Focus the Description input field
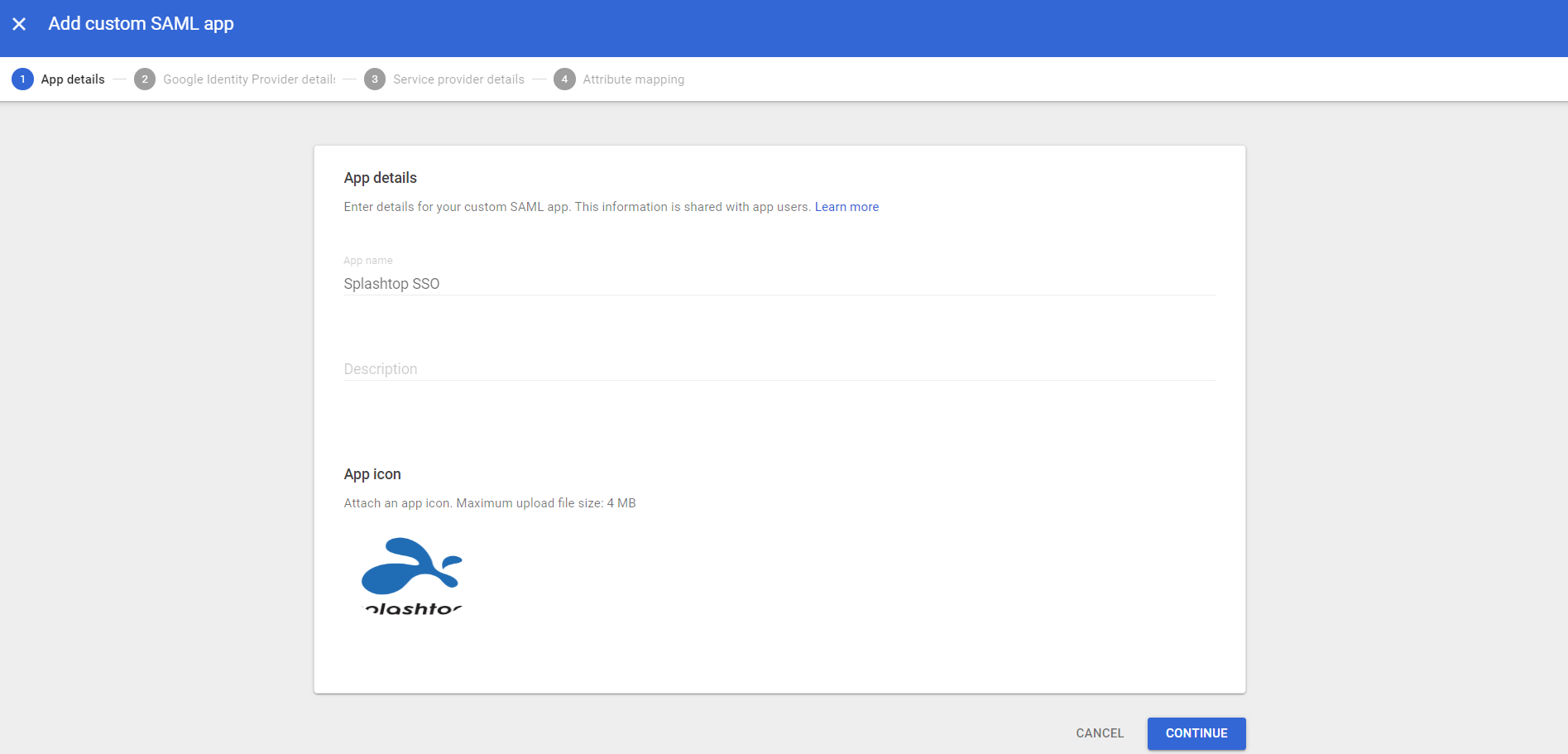The height and width of the screenshot is (754, 1568). [x=779, y=369]
